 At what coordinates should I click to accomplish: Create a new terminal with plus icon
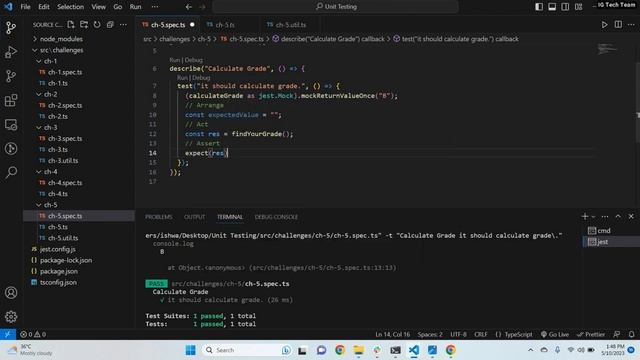(585, 216)
